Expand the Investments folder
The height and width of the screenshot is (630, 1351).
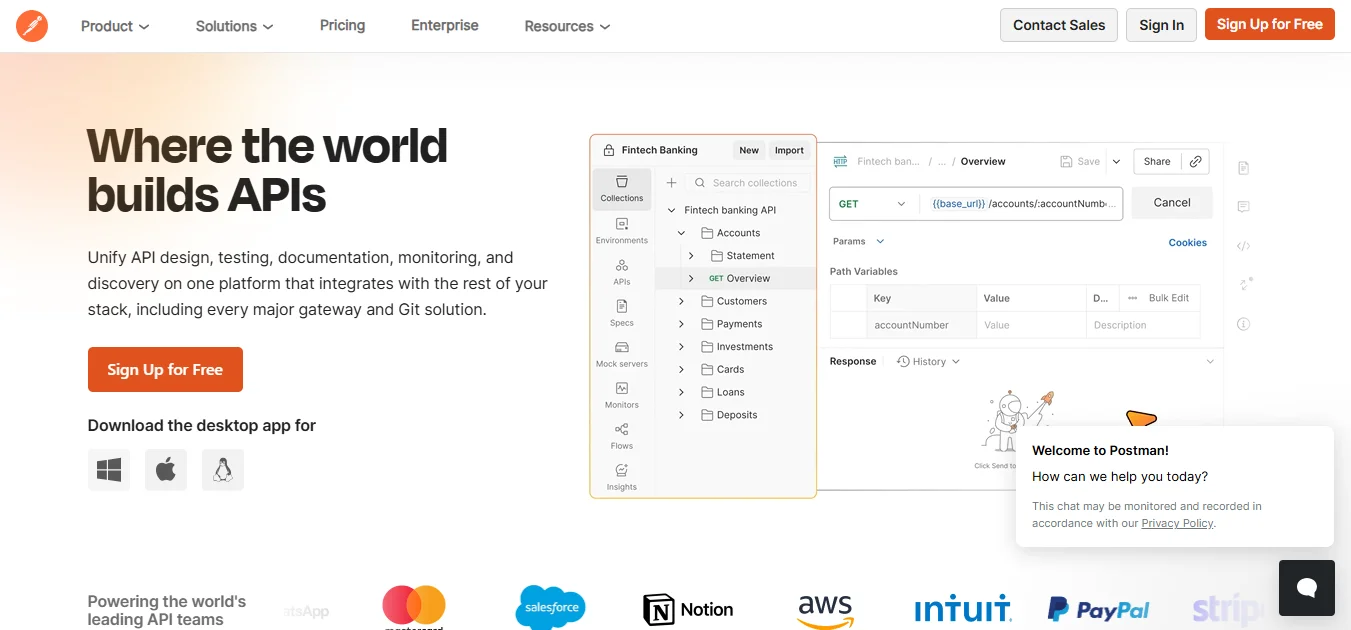(682, 347)
